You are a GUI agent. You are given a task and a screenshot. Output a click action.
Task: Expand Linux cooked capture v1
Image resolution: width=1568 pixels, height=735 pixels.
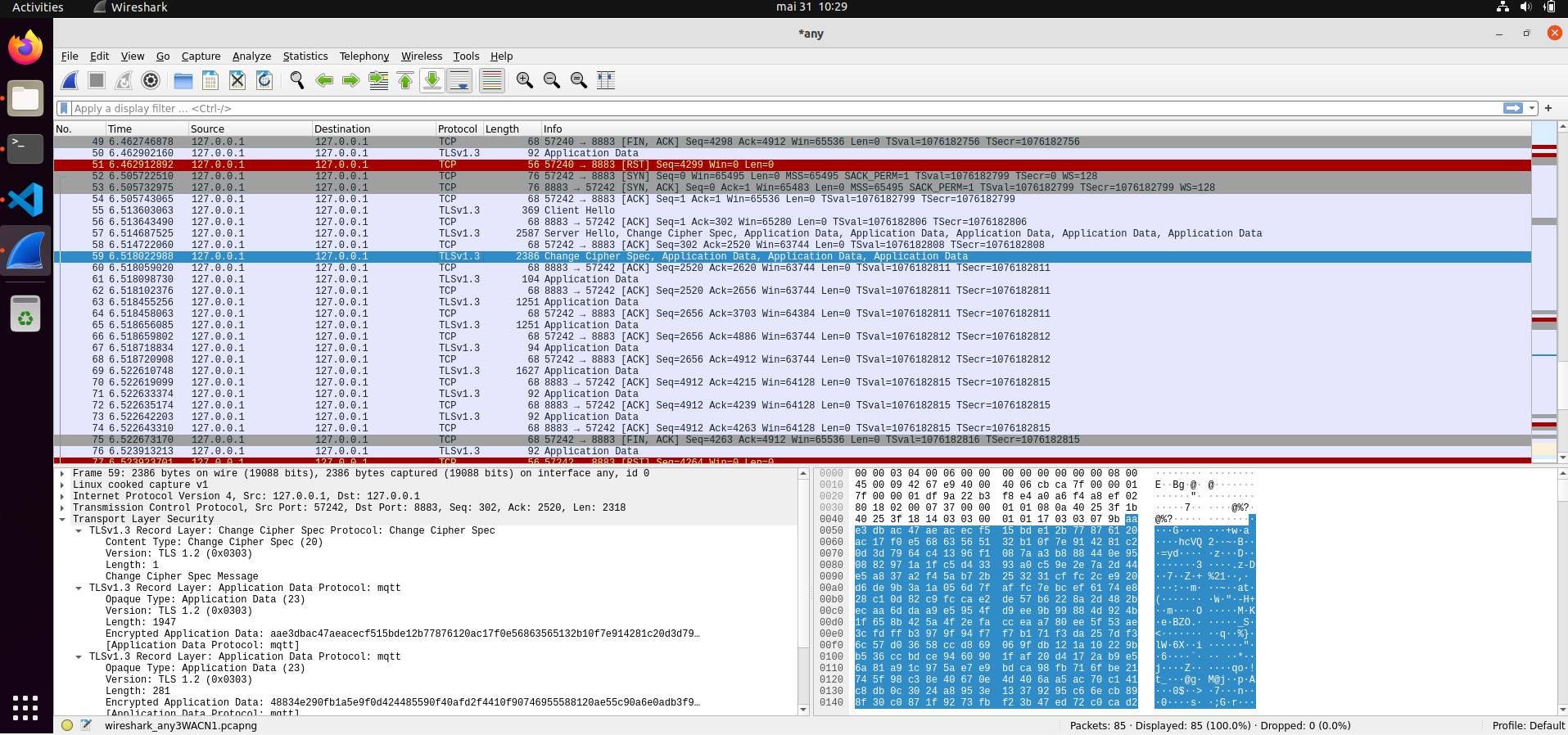(63, 485)
